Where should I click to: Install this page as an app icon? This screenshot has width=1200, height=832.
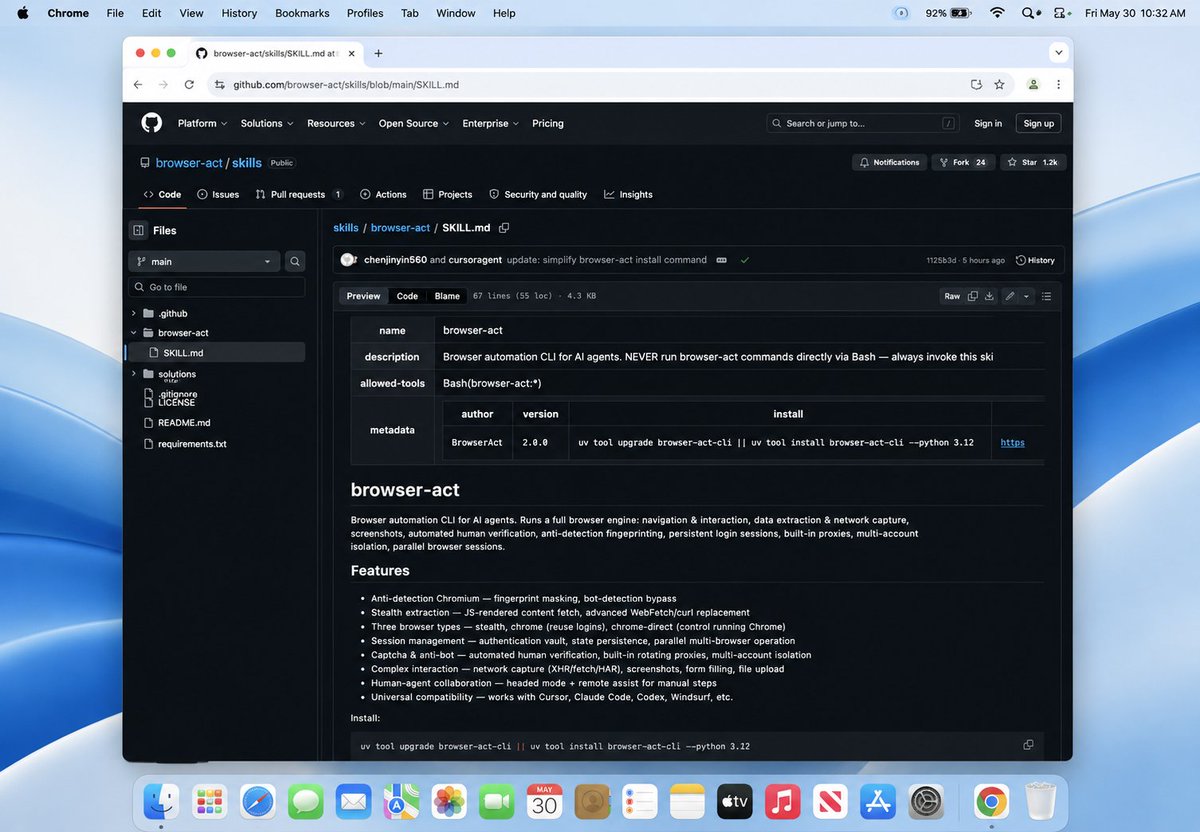click(976, 85)
